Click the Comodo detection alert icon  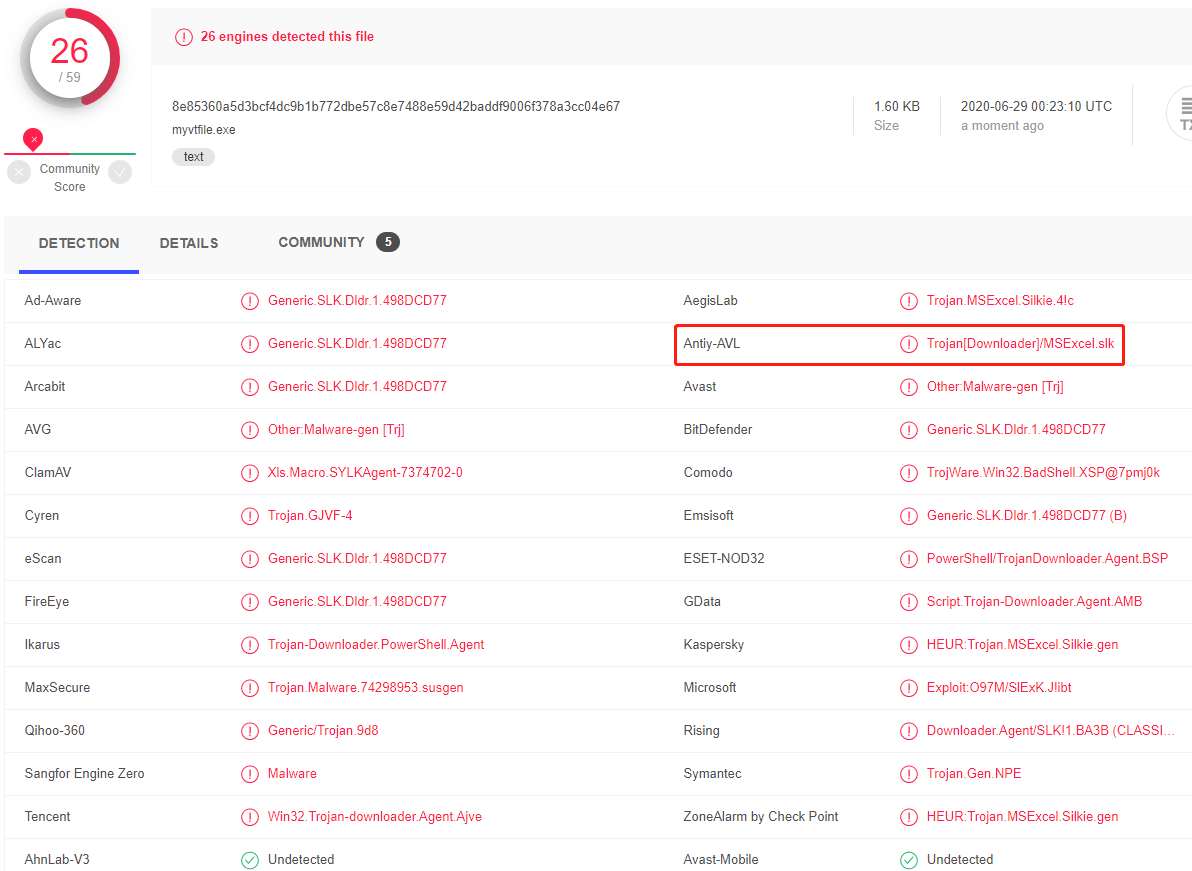908,473
